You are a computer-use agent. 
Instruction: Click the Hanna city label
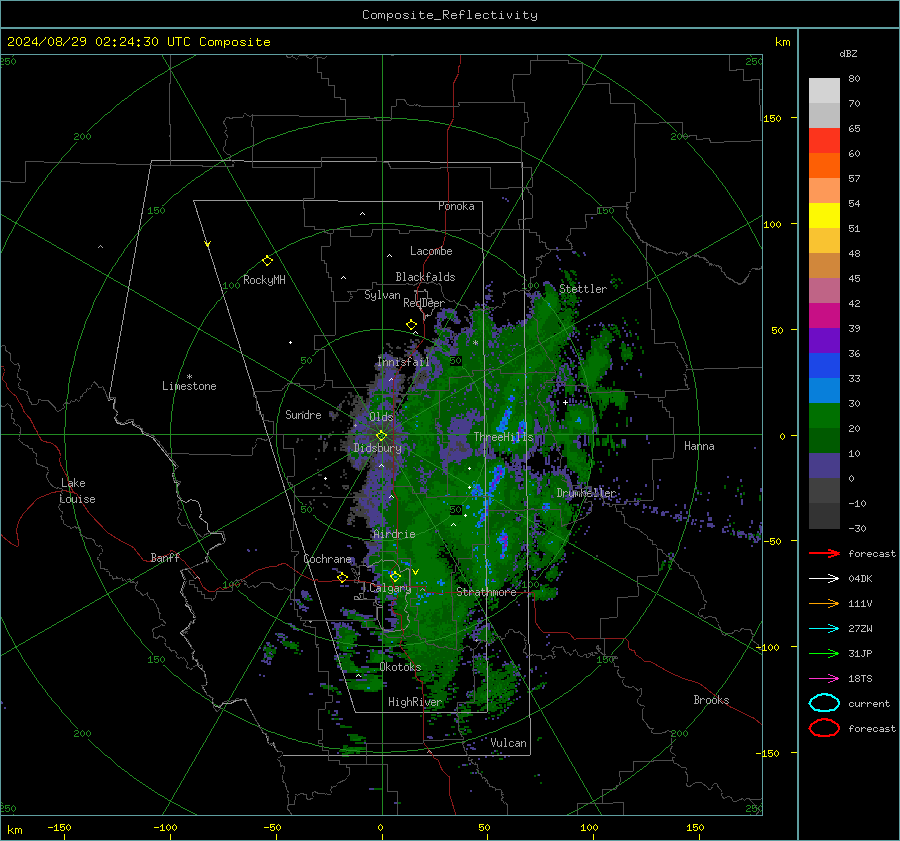[x=699, y=446]
